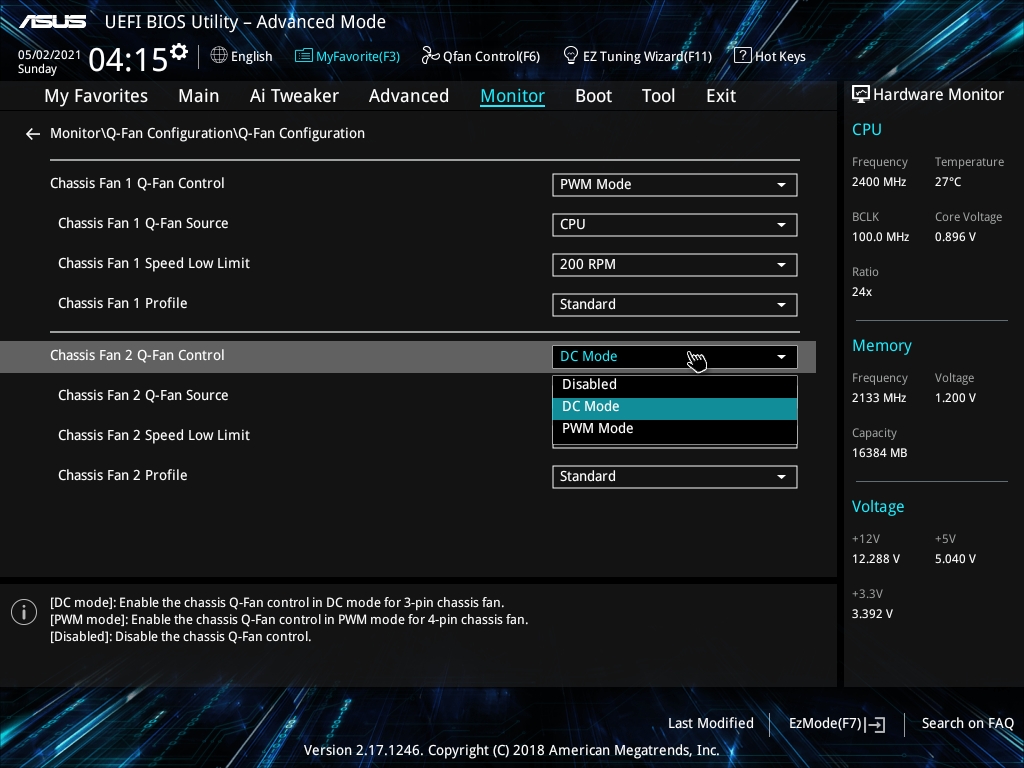Image resolution: width=1024 pixels, height=768 pixels.
Task: Go to the Boot tab
Action: click(594, 96)
